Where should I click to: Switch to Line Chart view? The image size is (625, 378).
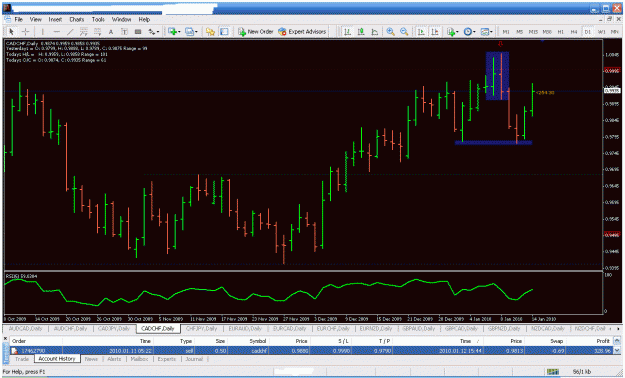coord(375,32)
